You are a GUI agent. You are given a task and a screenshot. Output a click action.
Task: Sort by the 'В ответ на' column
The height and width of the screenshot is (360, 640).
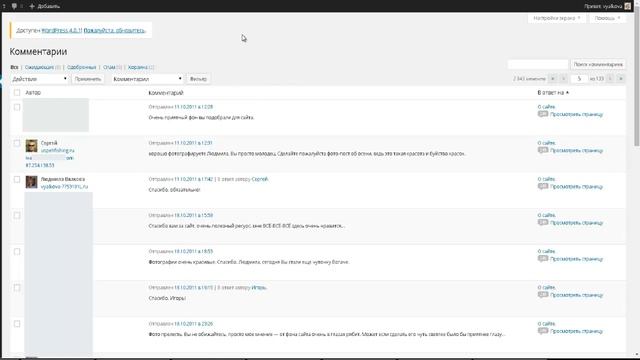tap(553, 93)
